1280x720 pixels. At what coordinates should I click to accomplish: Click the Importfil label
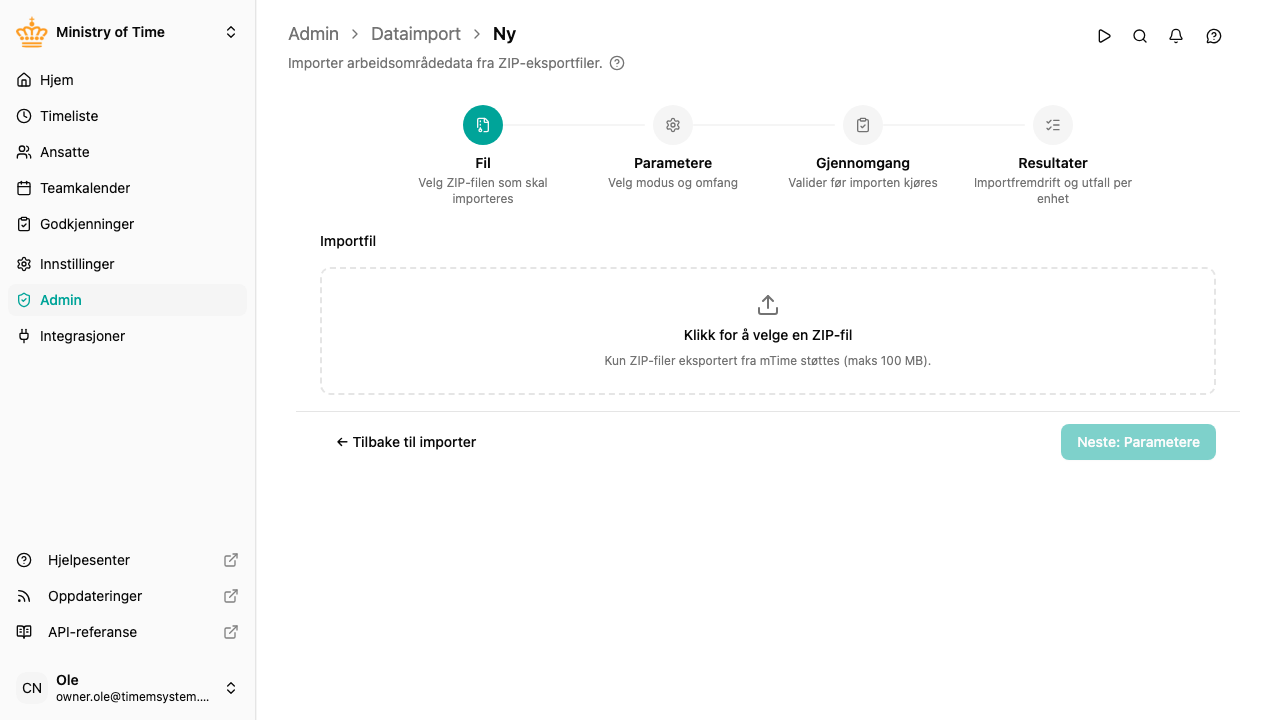point(348,241)
